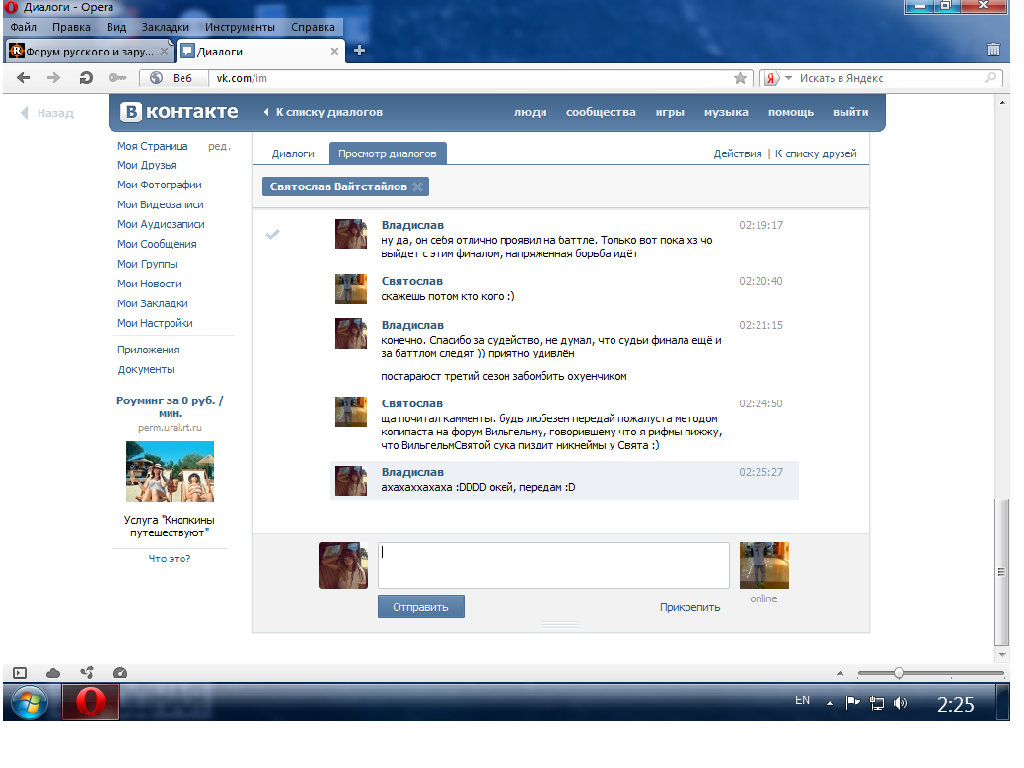Click the EN language indicator
This screenshot has width=1024, height=768.
(803, 701)
